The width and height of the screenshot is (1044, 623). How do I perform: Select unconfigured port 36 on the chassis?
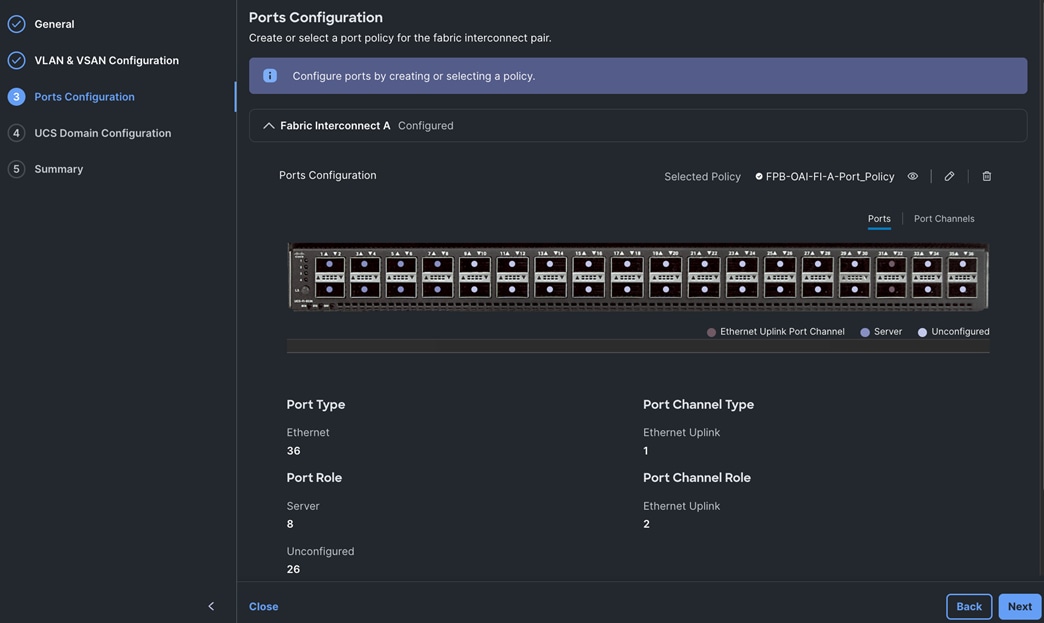pos(963,290)
